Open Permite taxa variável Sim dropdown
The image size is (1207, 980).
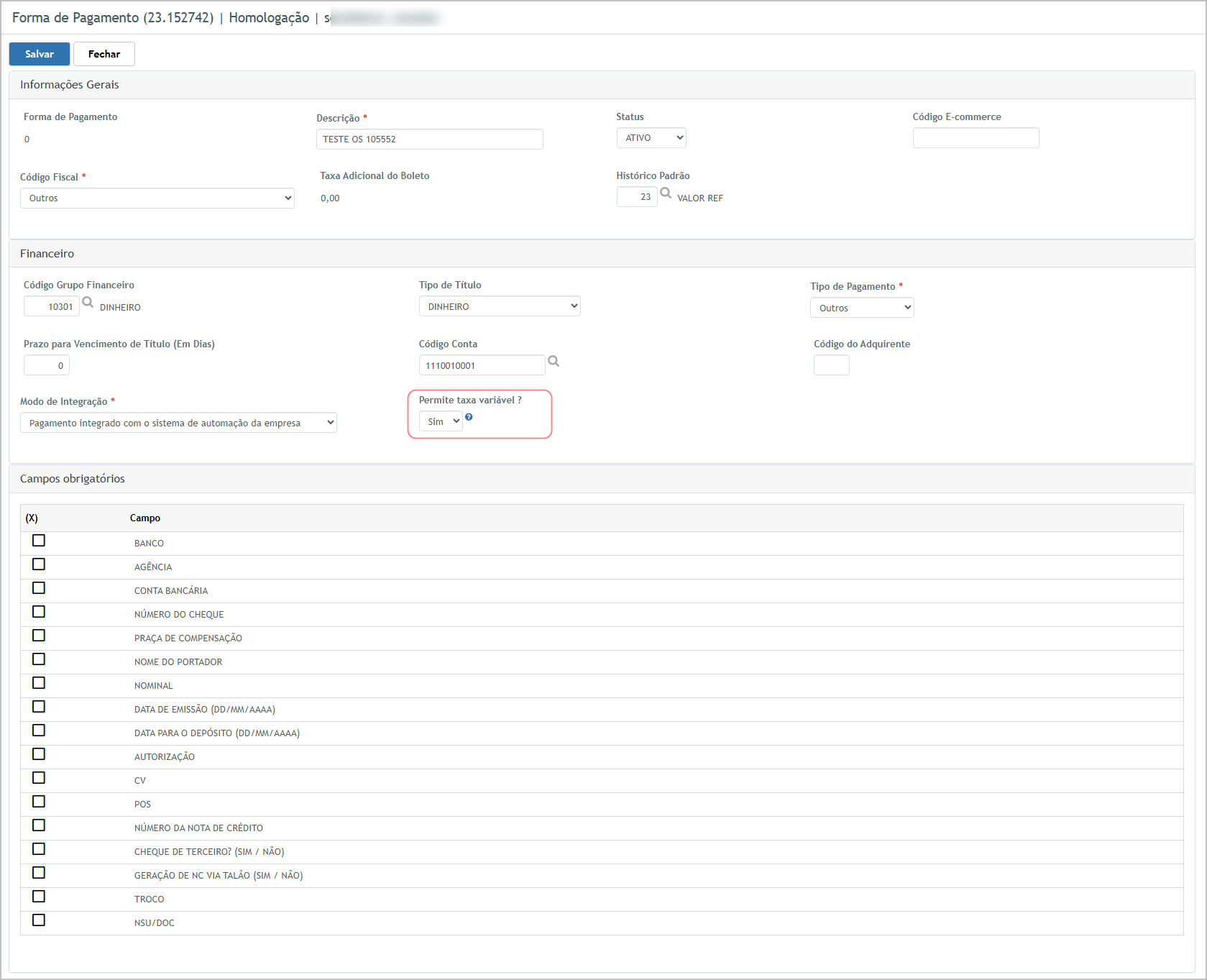pos(441,421)
